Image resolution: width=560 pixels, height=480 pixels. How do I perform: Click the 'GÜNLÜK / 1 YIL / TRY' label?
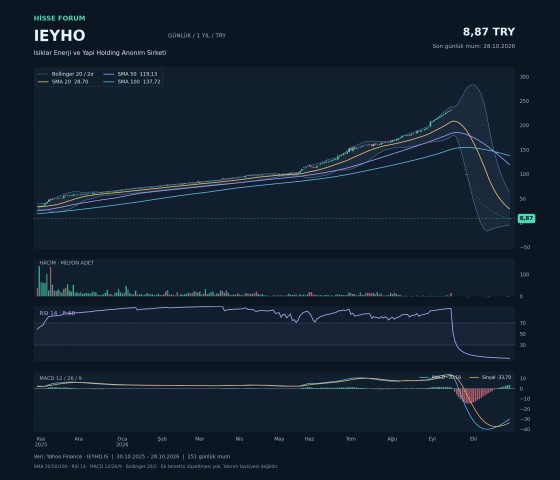coord(197,35)
